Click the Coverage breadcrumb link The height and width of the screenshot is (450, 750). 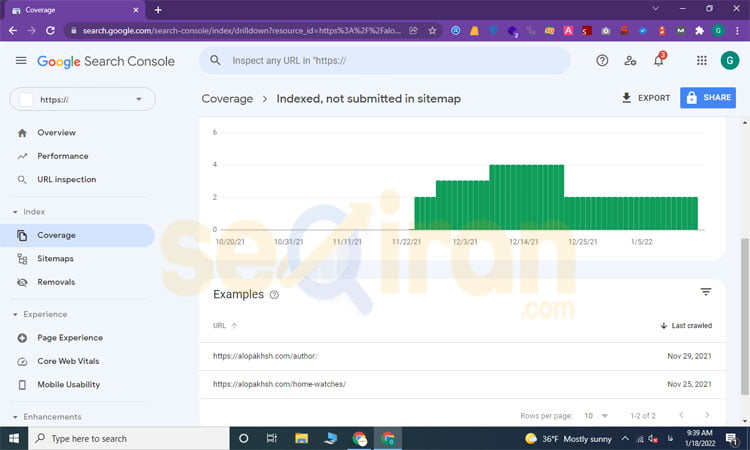click(227, 99)
